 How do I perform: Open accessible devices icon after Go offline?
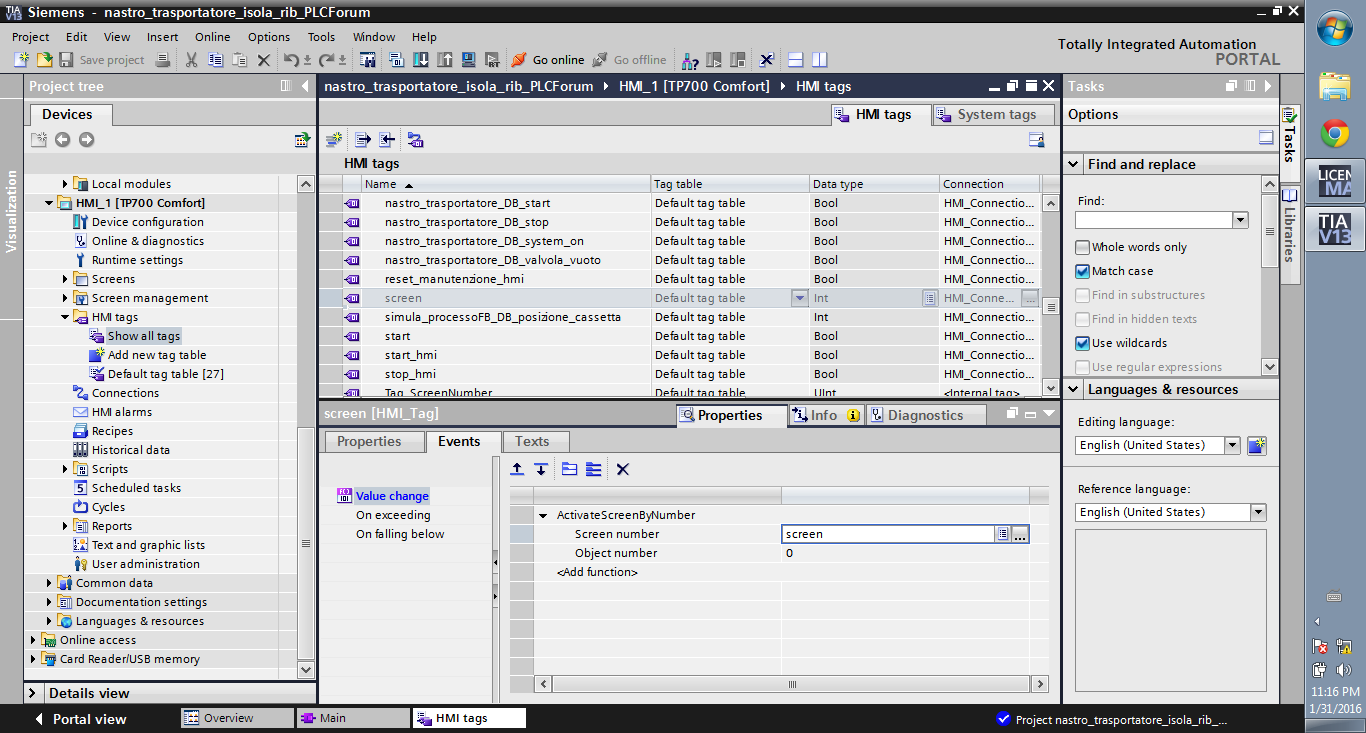click(x=689, y=60)
